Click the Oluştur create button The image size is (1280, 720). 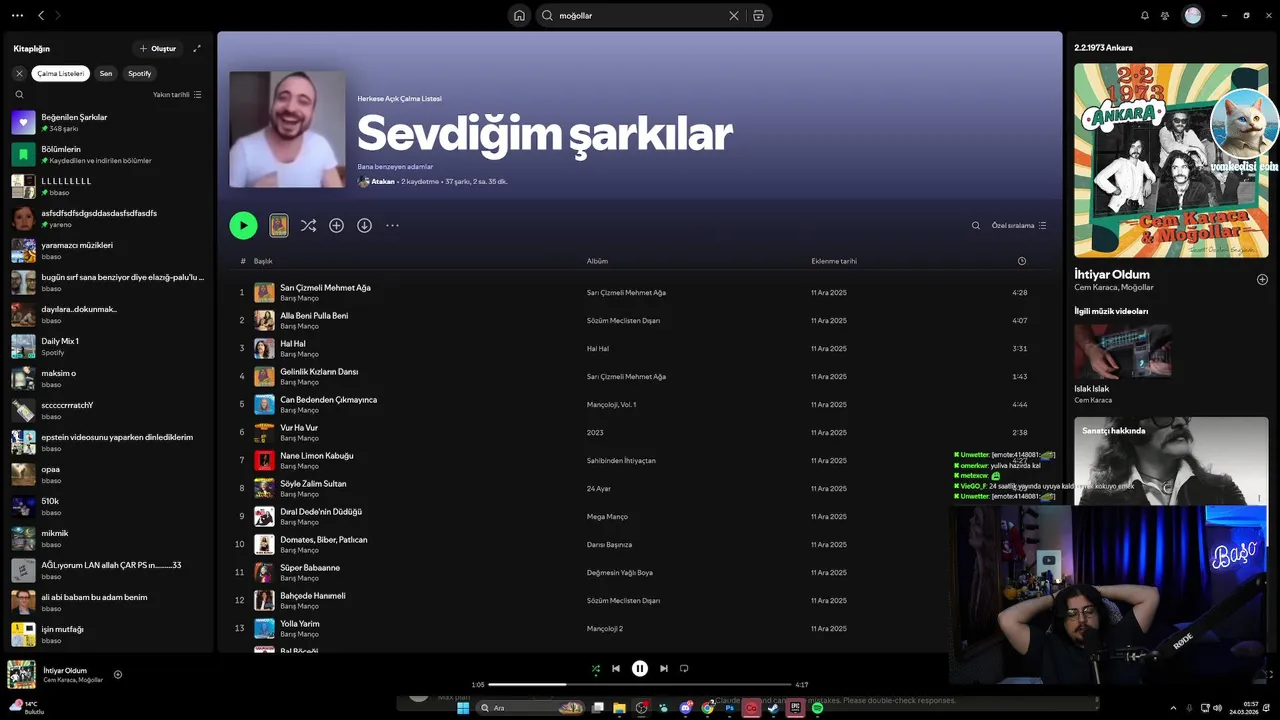point(158,48)
